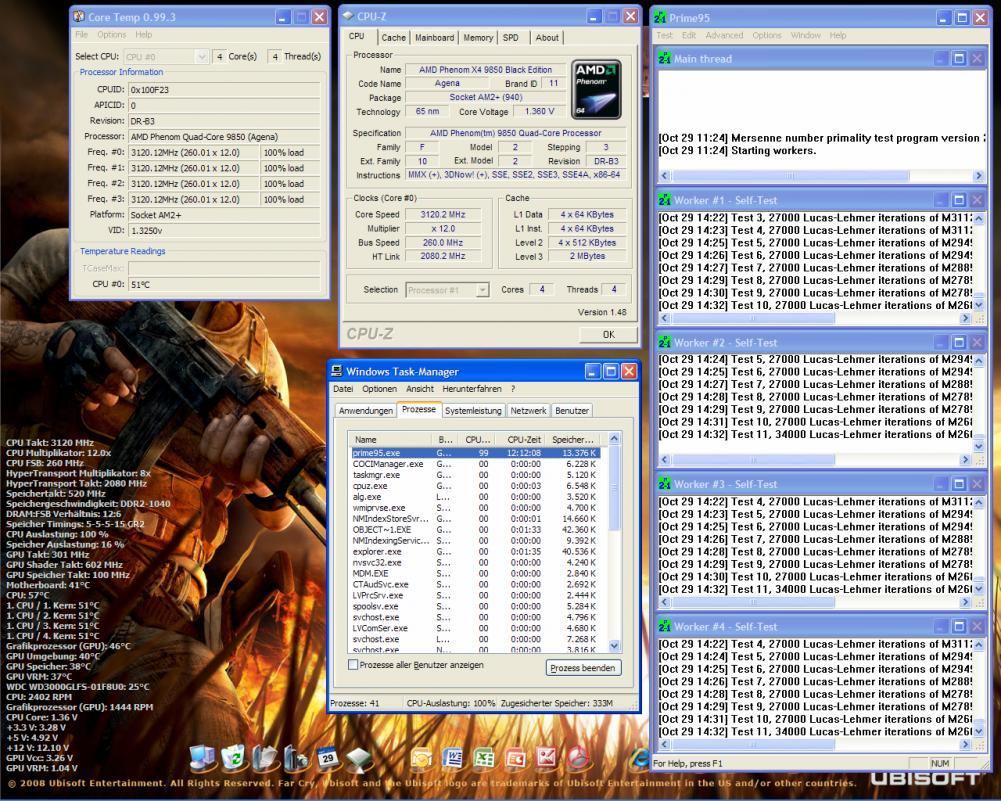Click the CPU-Z title bar icon
Viewport: 1001px width, 801px height.
348,16
